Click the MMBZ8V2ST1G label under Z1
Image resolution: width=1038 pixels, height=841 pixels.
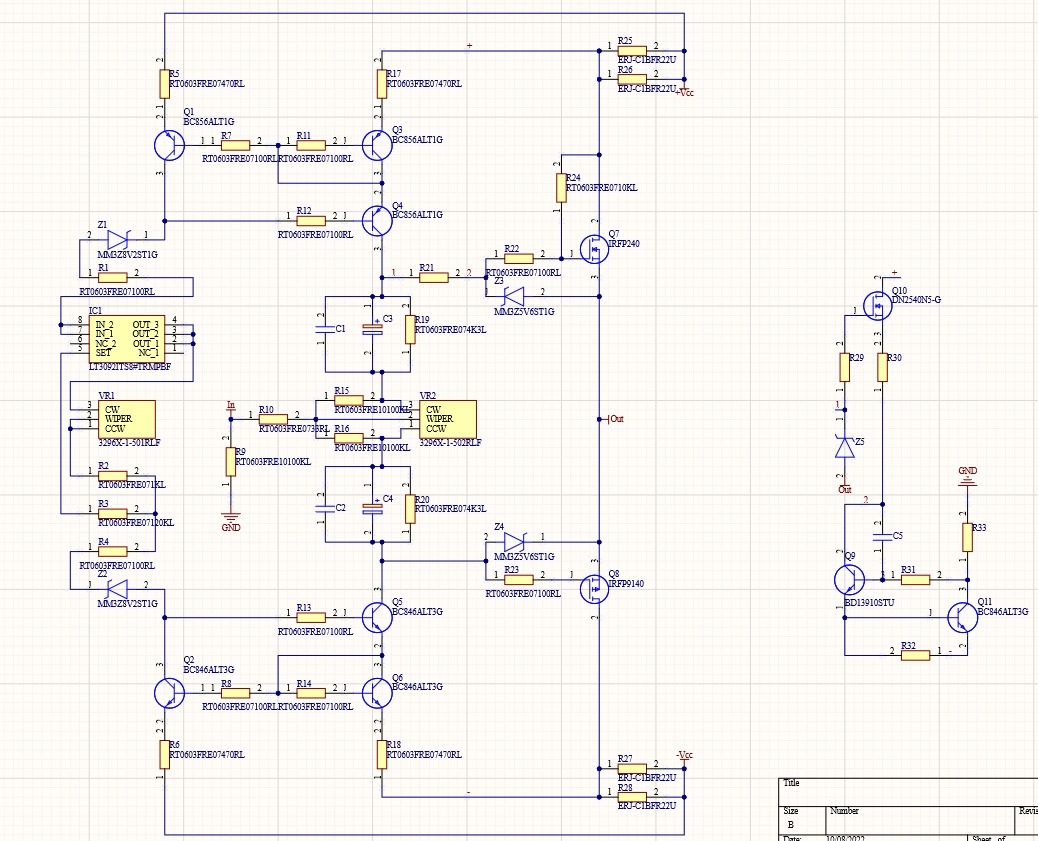coord(128,254)
